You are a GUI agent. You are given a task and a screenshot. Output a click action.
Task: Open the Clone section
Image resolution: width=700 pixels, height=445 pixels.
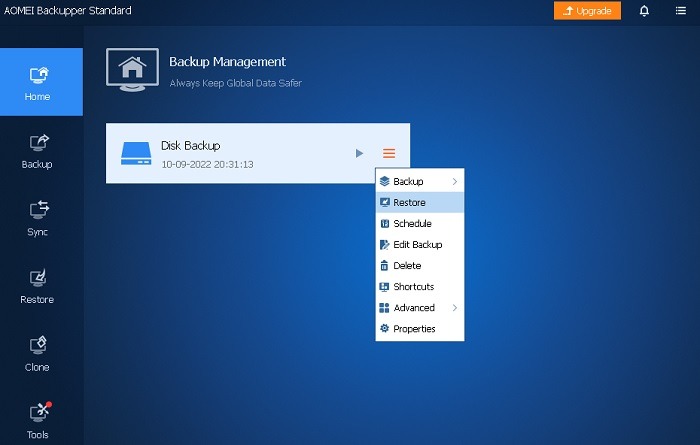click(x=38, y=354)
